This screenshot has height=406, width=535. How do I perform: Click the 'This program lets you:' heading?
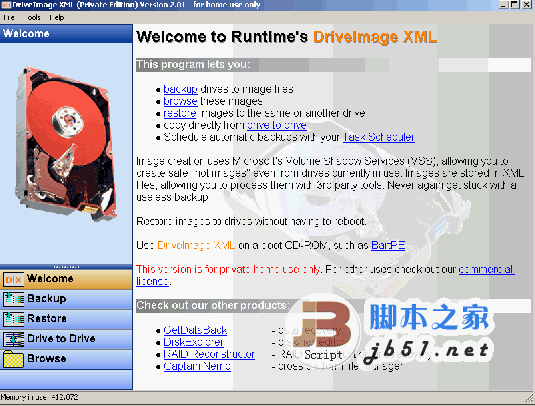pos(193,65)
